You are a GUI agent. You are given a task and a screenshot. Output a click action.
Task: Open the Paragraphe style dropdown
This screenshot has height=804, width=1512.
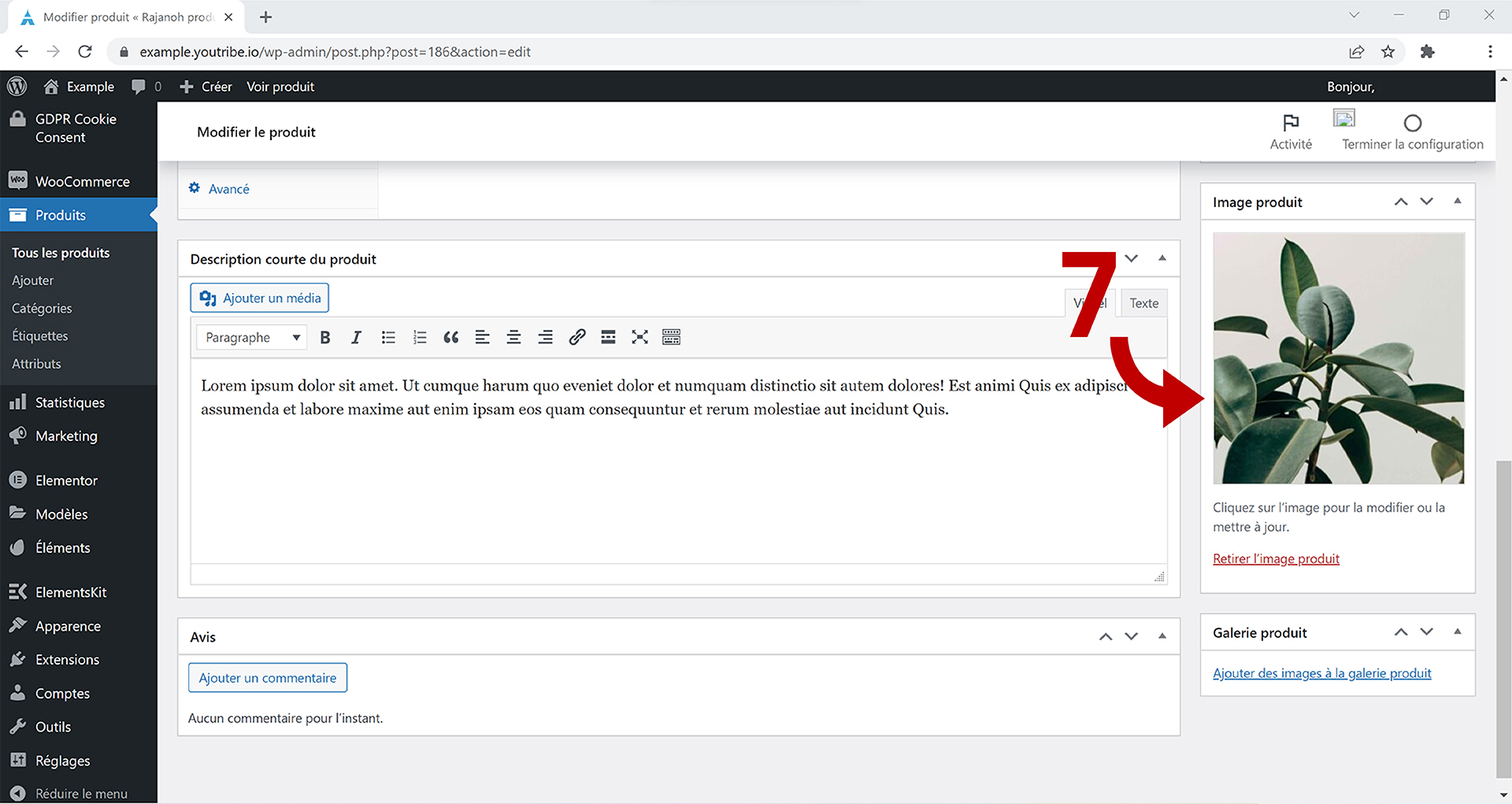tap(250, 337)
